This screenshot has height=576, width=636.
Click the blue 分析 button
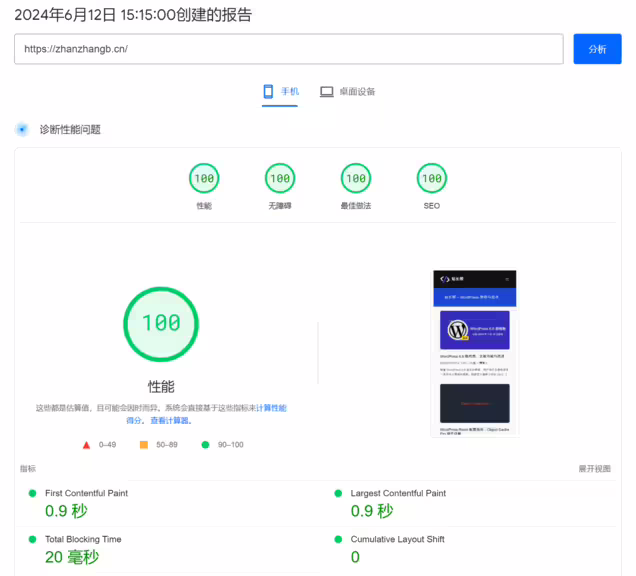pyautogui.click(x=597, y=49)
